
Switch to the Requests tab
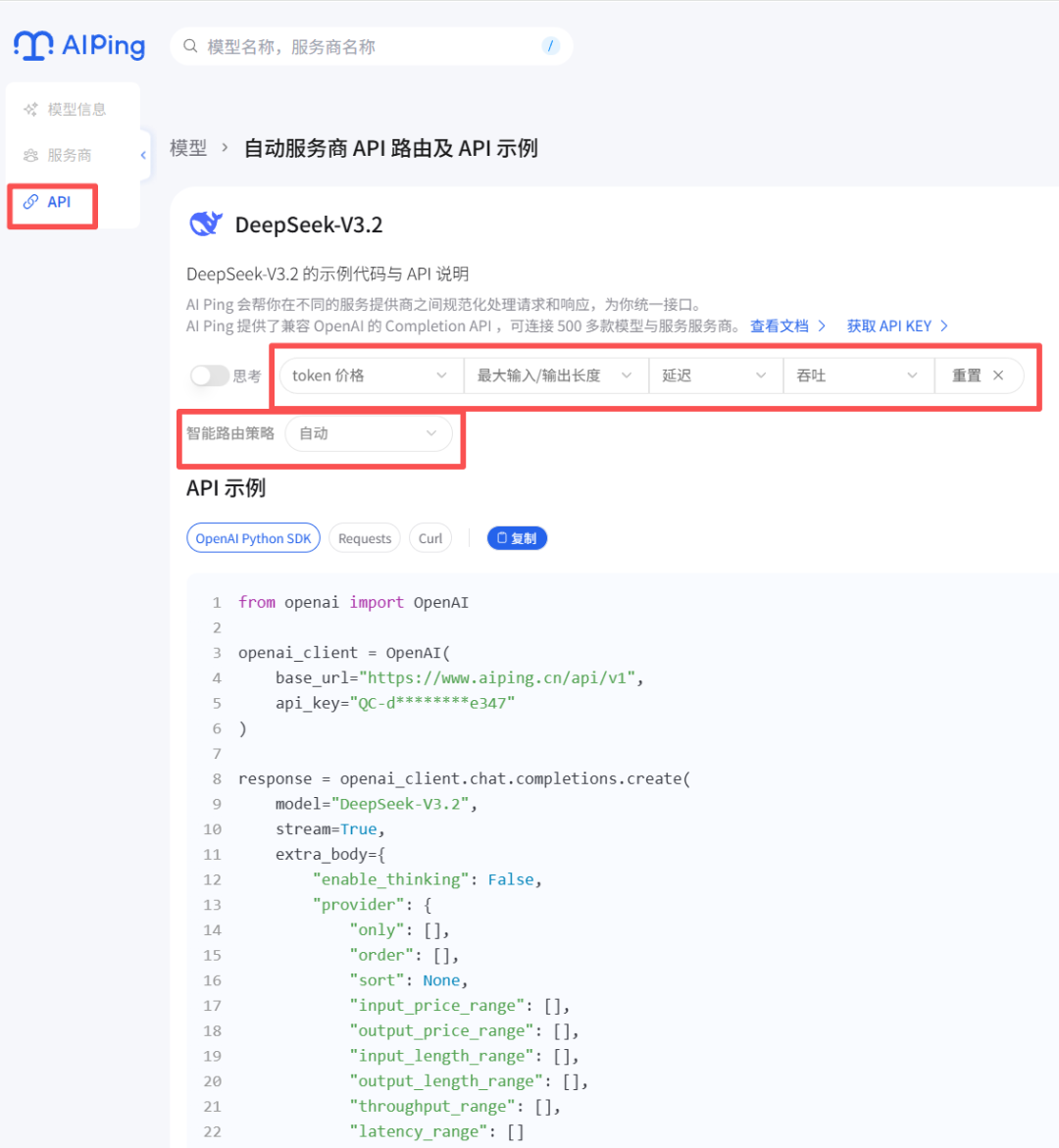[x=365, y=538]
